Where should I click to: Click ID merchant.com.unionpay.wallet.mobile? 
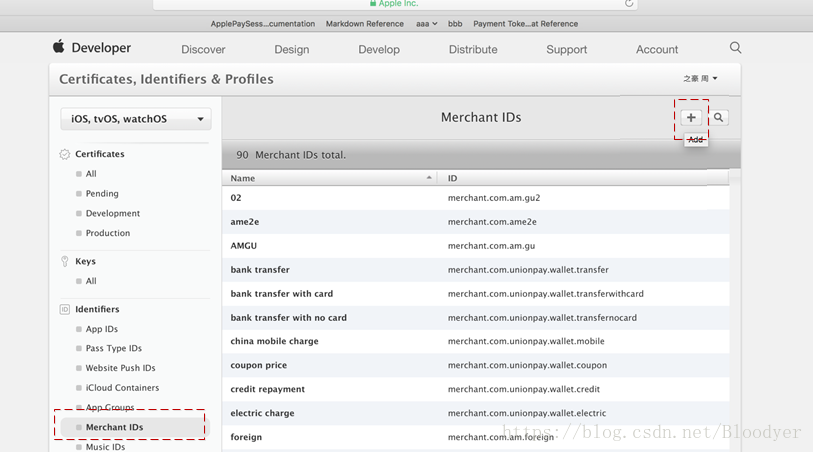pos(526,341)
